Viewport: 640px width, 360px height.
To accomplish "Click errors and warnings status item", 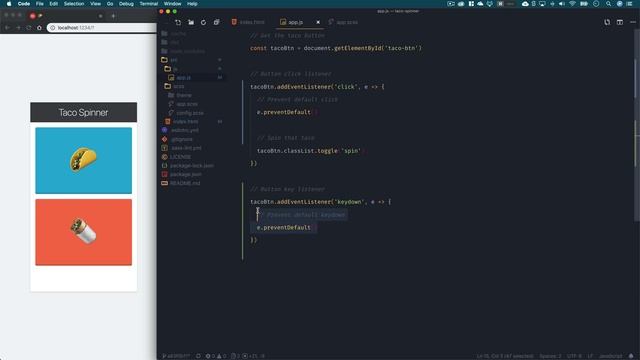I will pyautogui.click(x=216, y=356).
